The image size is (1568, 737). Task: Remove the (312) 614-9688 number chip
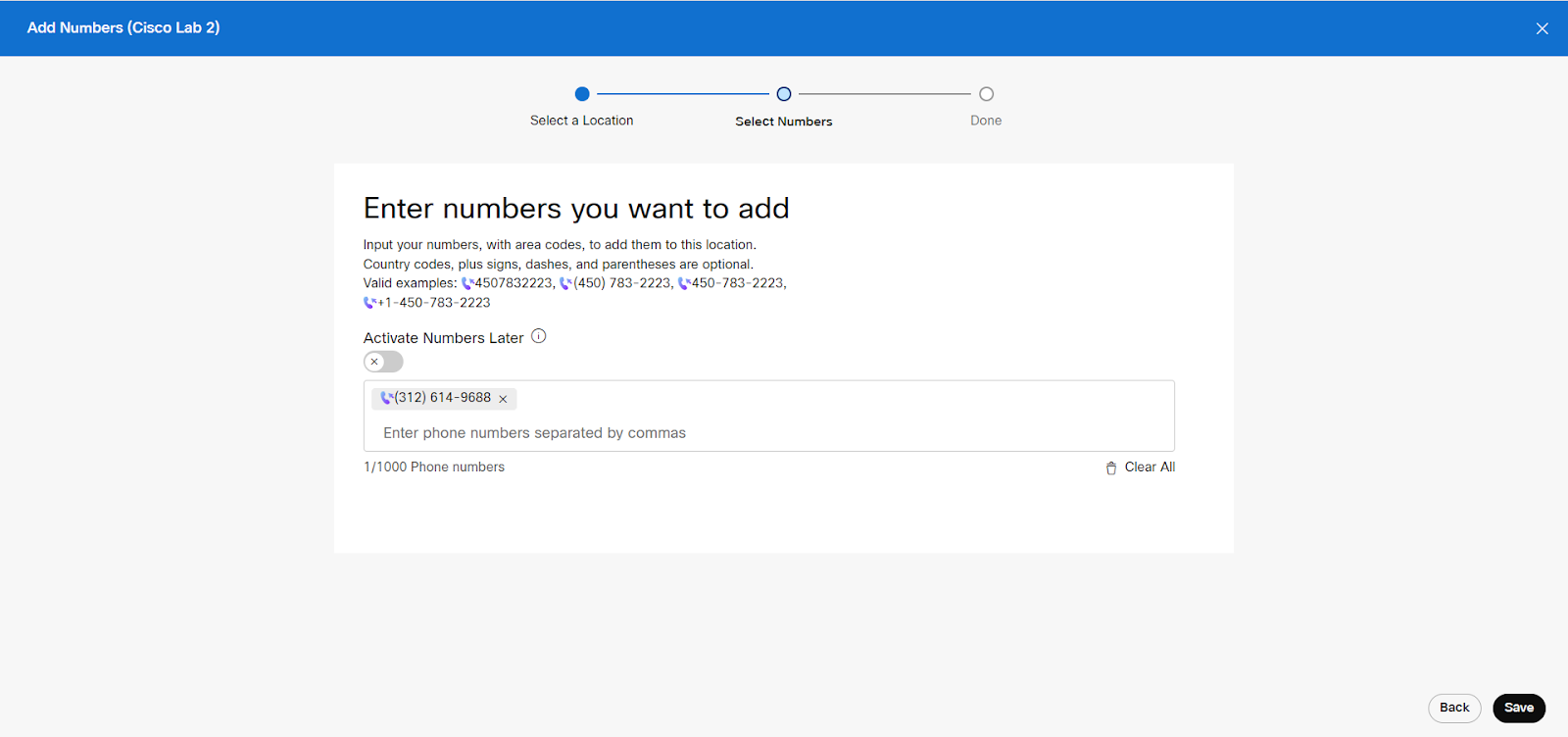(503, 399)
